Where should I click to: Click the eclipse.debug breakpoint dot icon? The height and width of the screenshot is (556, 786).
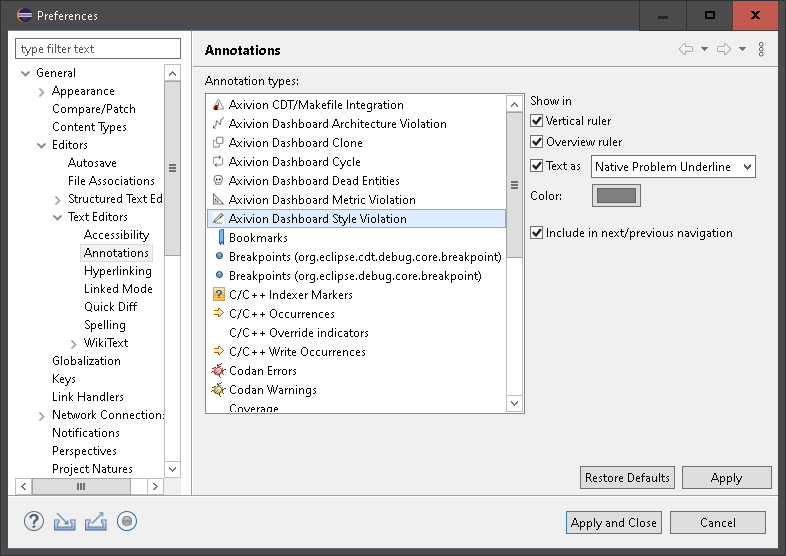pos(219,275)
